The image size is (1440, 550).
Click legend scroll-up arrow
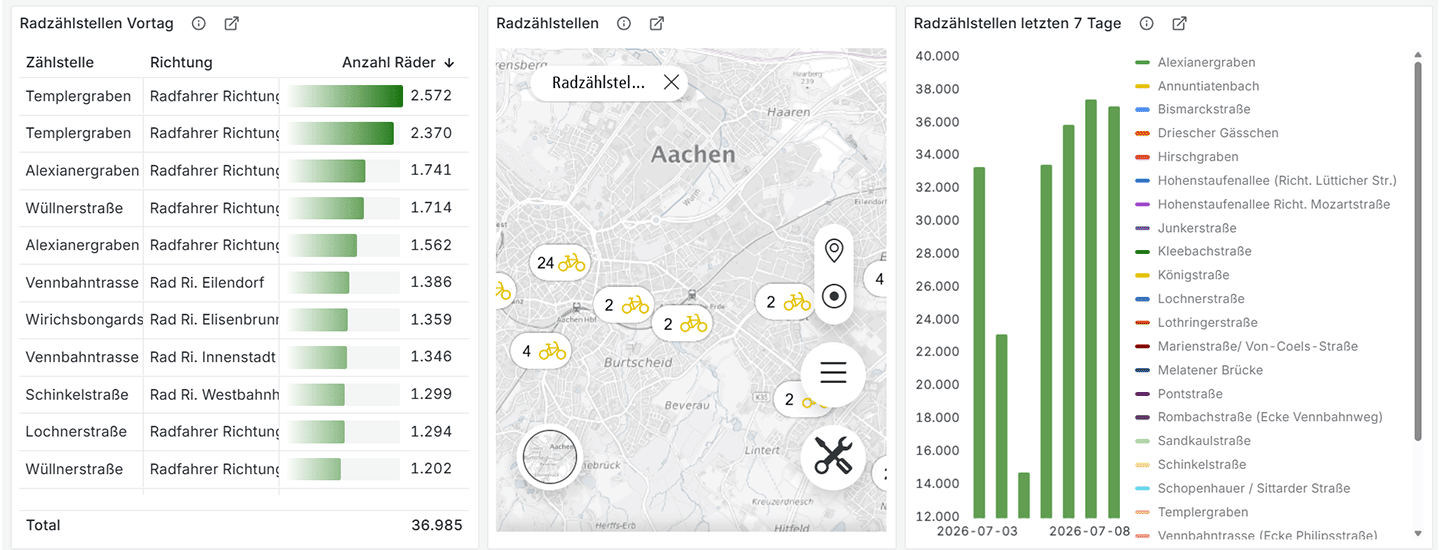1417,55
